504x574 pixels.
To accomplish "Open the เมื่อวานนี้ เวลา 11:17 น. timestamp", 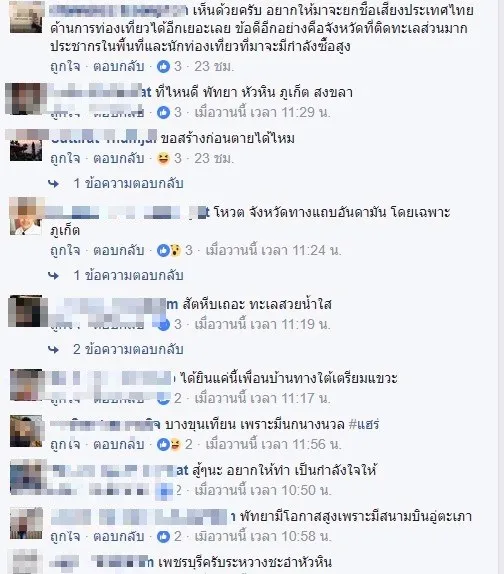I will 262,398.
